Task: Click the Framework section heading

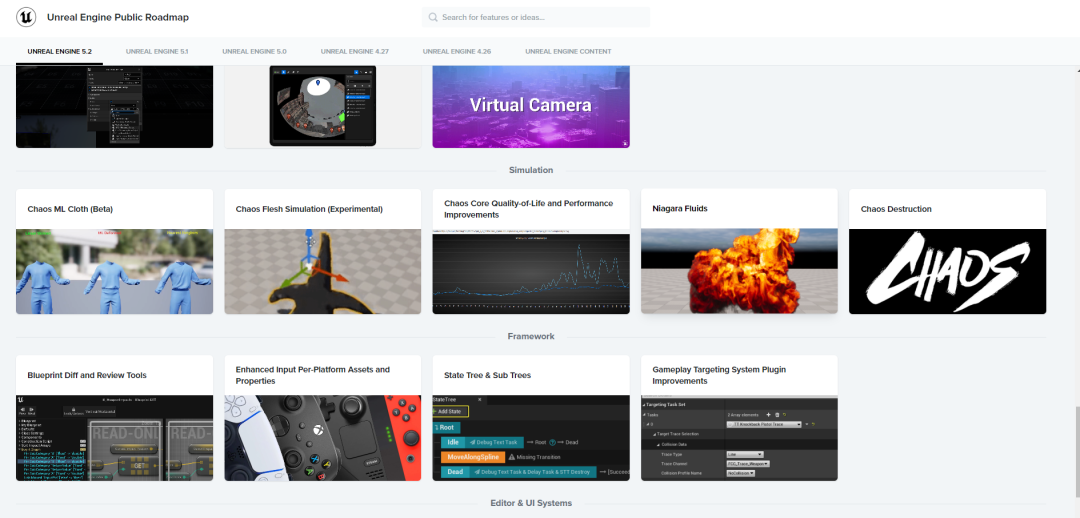Action: 531,337
